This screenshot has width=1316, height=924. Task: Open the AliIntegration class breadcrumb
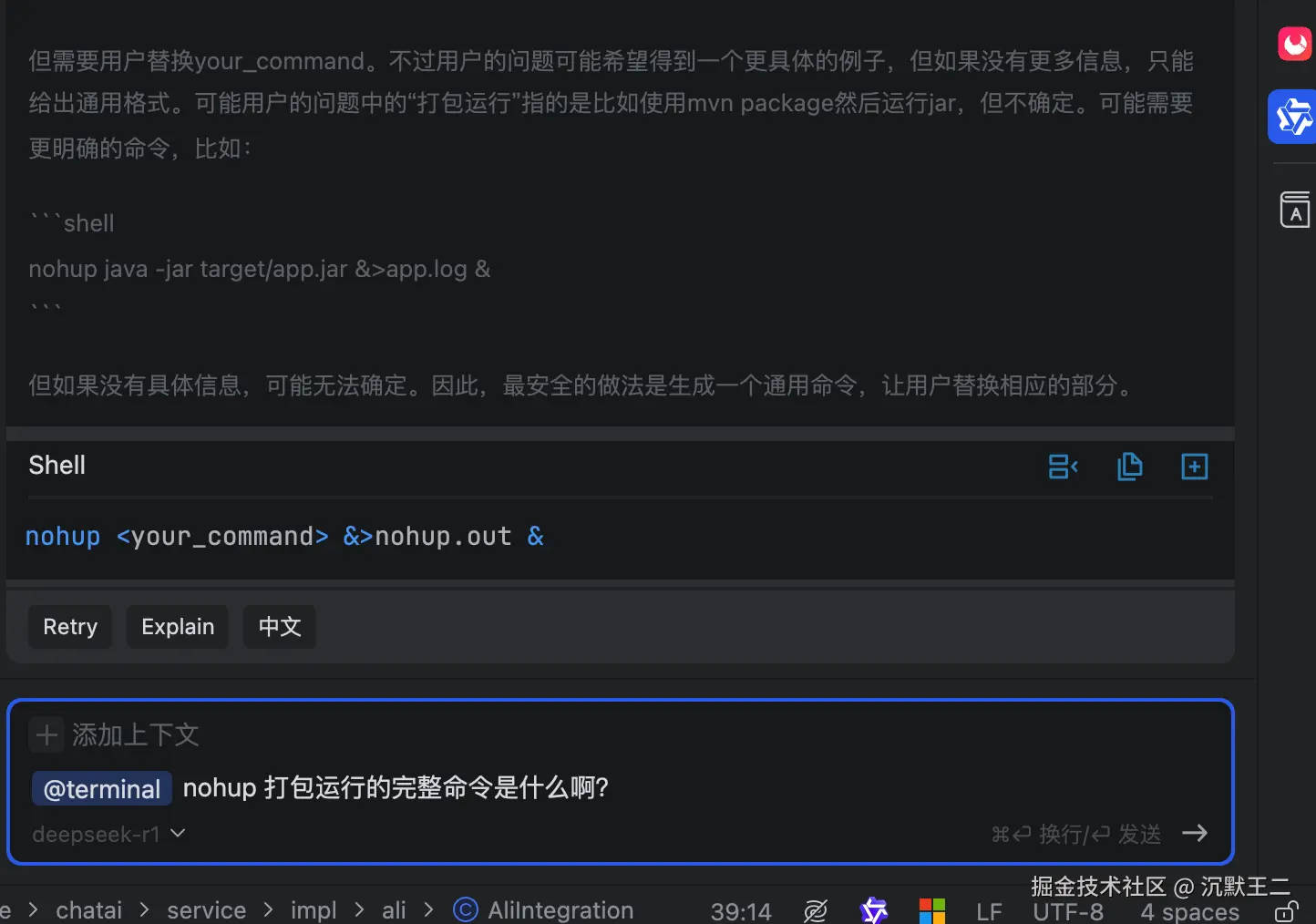point(560,910)
